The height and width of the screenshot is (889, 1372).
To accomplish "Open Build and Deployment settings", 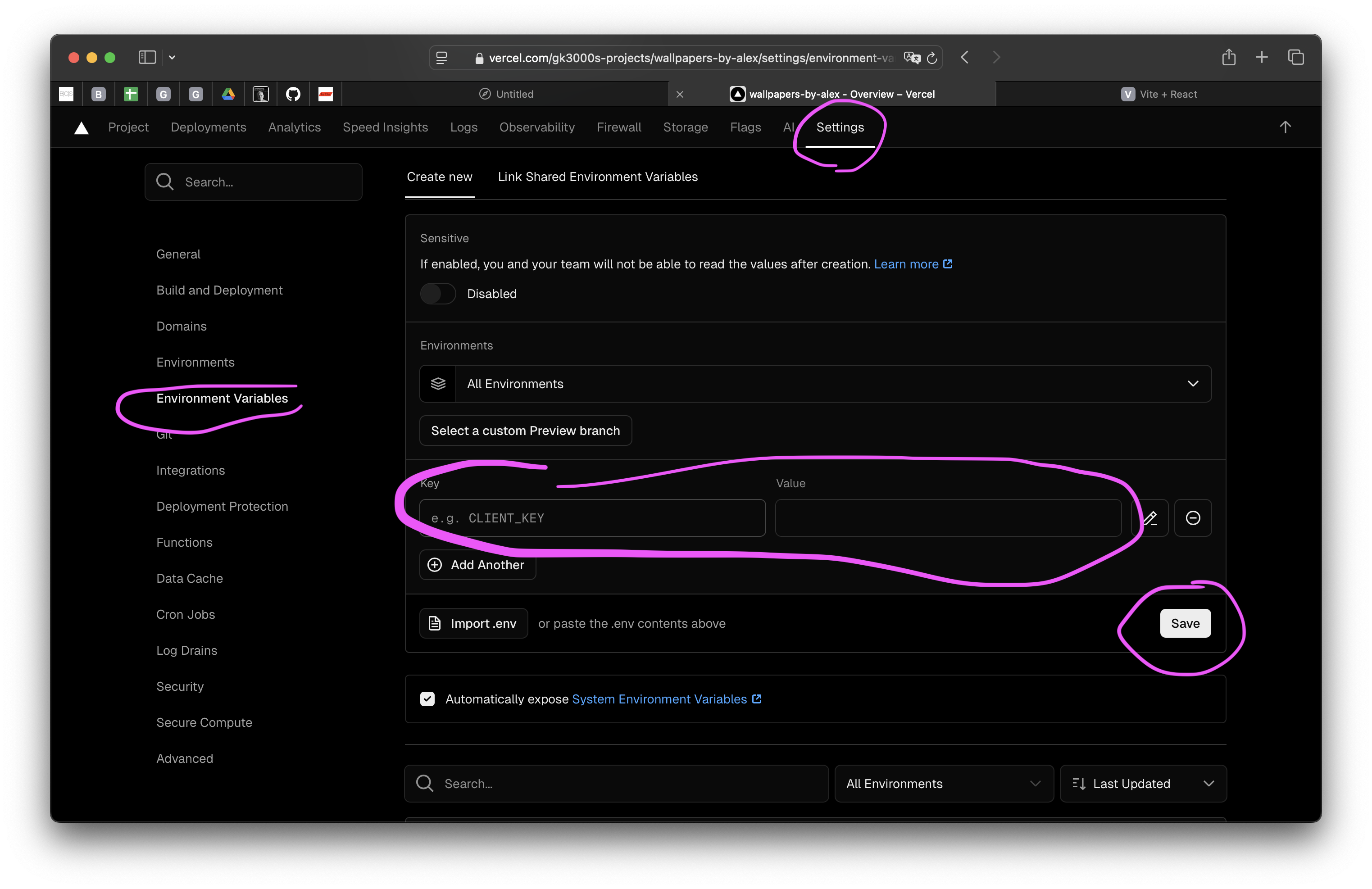I will point(220,290).
